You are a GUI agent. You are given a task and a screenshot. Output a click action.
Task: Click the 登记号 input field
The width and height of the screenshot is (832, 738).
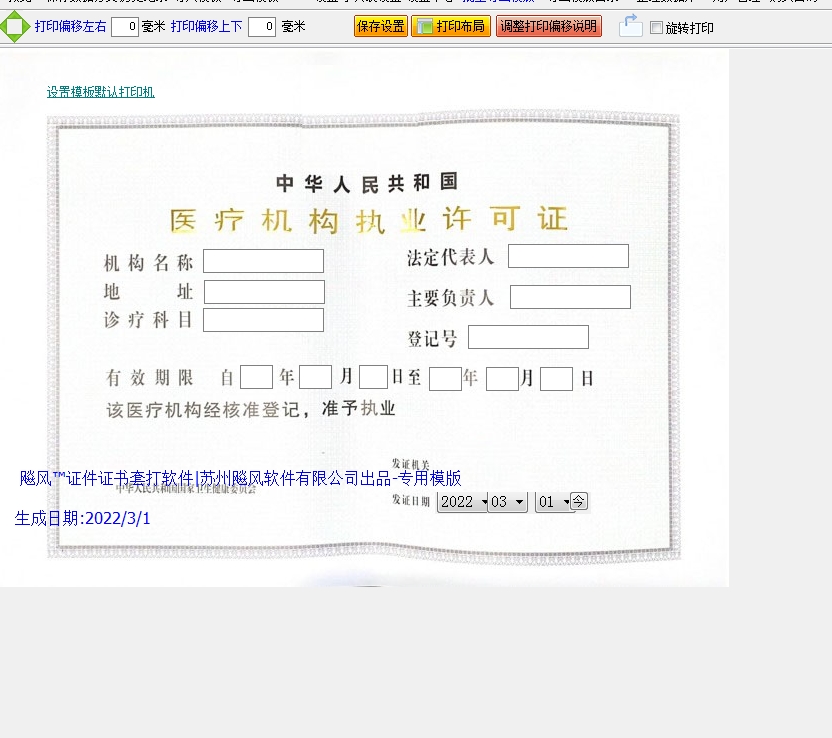[528, 337]
